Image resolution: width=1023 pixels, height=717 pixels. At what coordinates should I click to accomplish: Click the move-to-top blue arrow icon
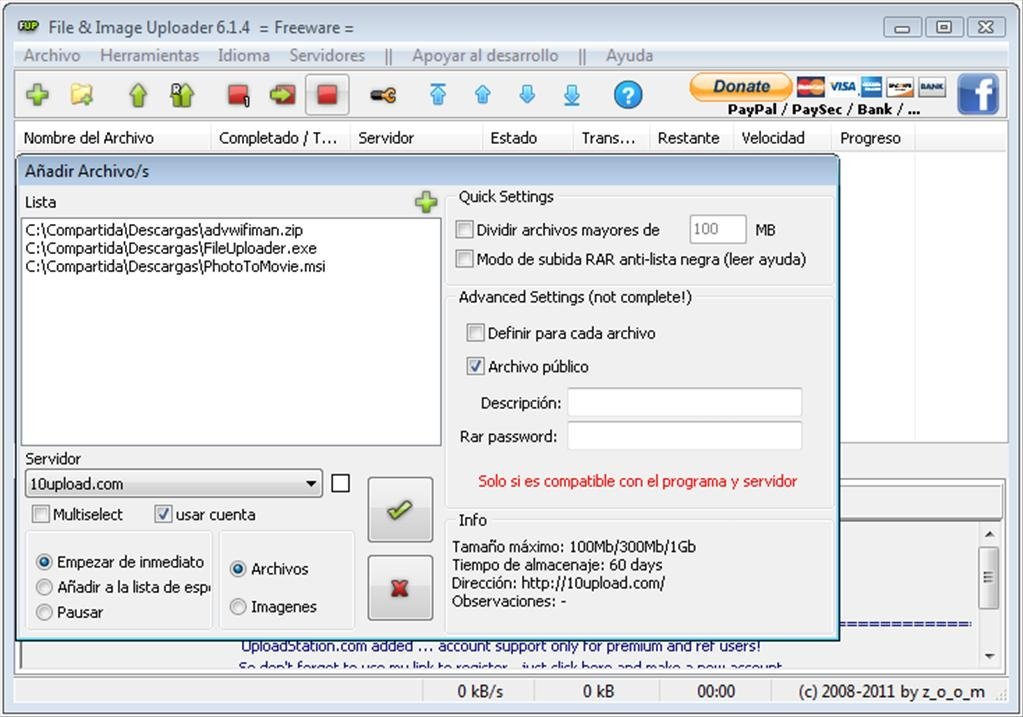click(x=438, y=95)
